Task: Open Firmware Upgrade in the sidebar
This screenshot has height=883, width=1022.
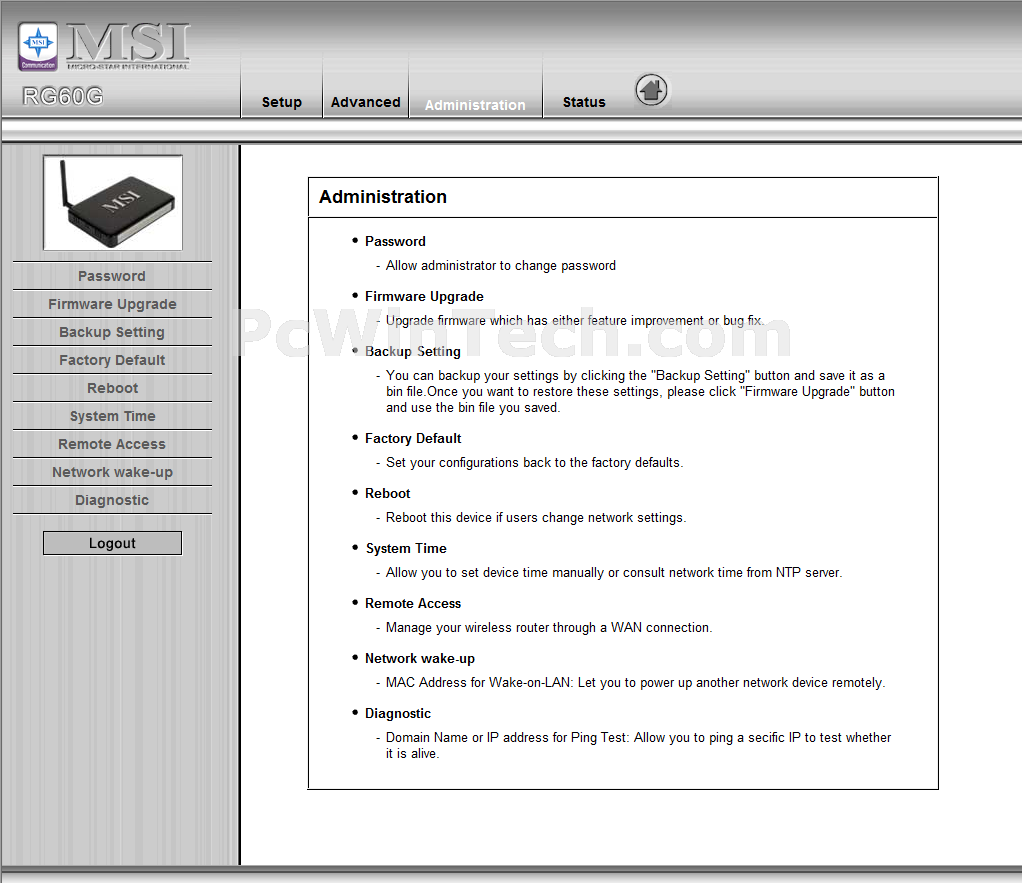Action: coord(112,304)
